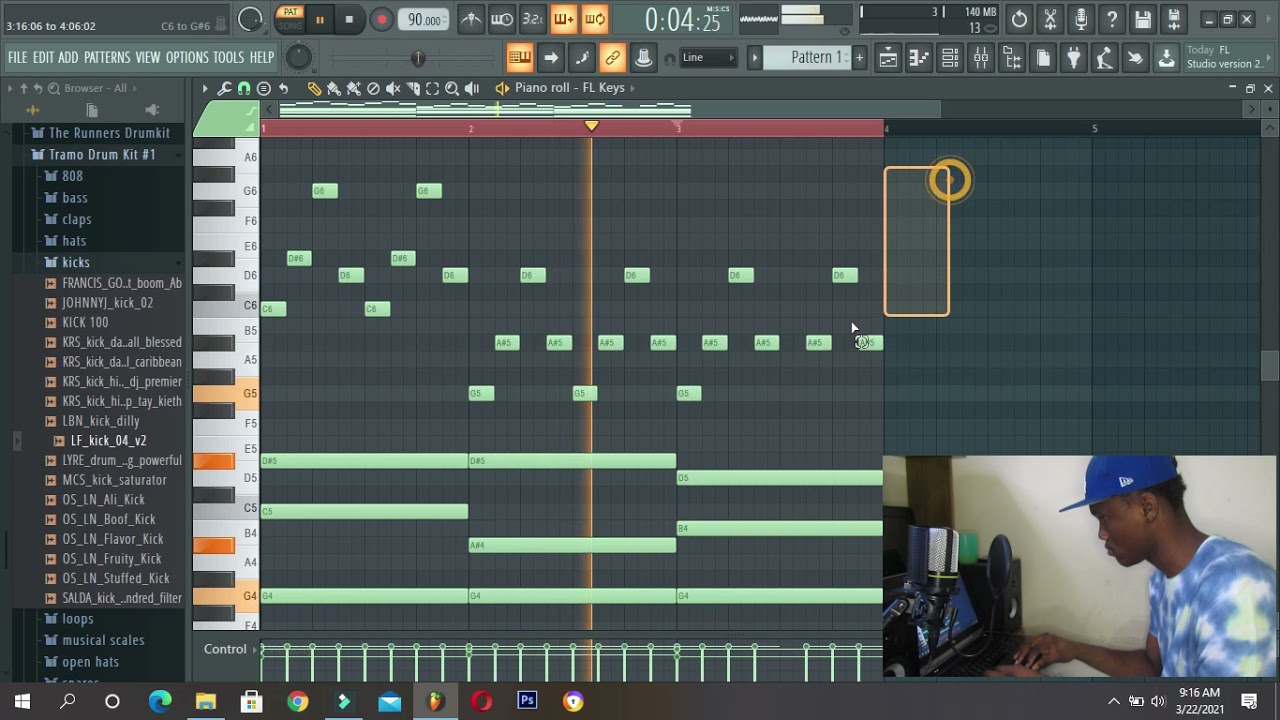Click the piano roll playback speaker tool
This screenshot has width=1280, height=720.
tap(472, 88)
